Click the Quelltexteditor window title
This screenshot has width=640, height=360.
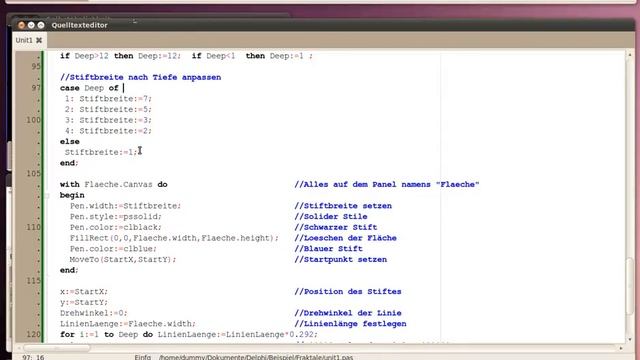point(80,25)
